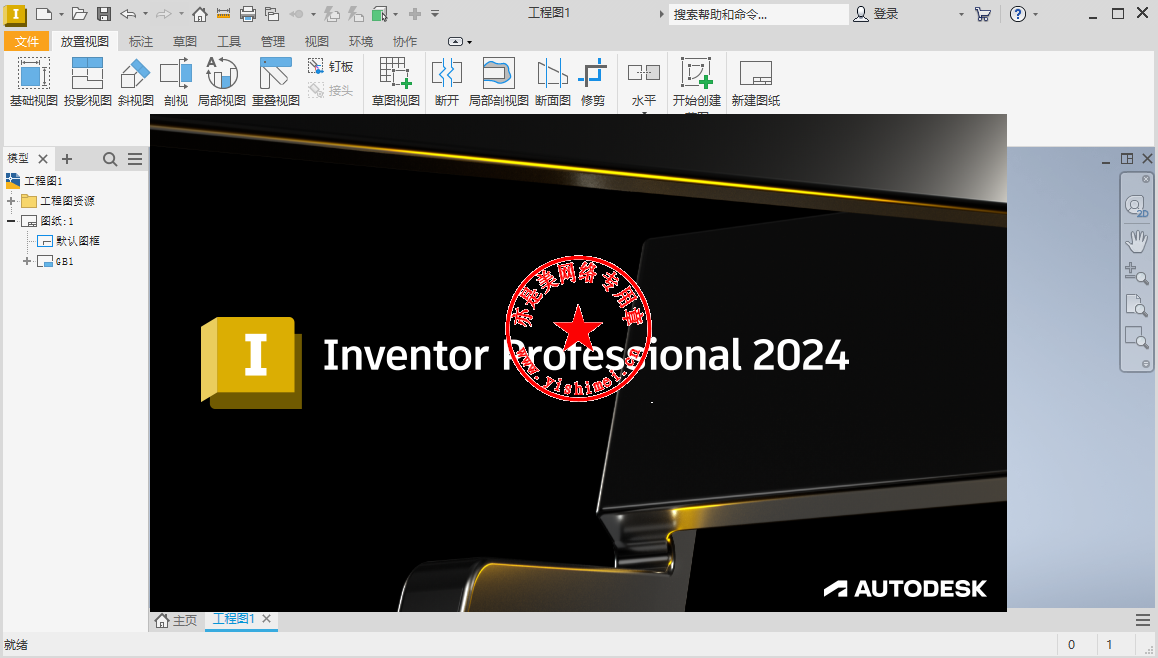1158x658 pixels.
Task: Click the Zoom All page icon in navigation bar
Action: tap(1137, 305)
